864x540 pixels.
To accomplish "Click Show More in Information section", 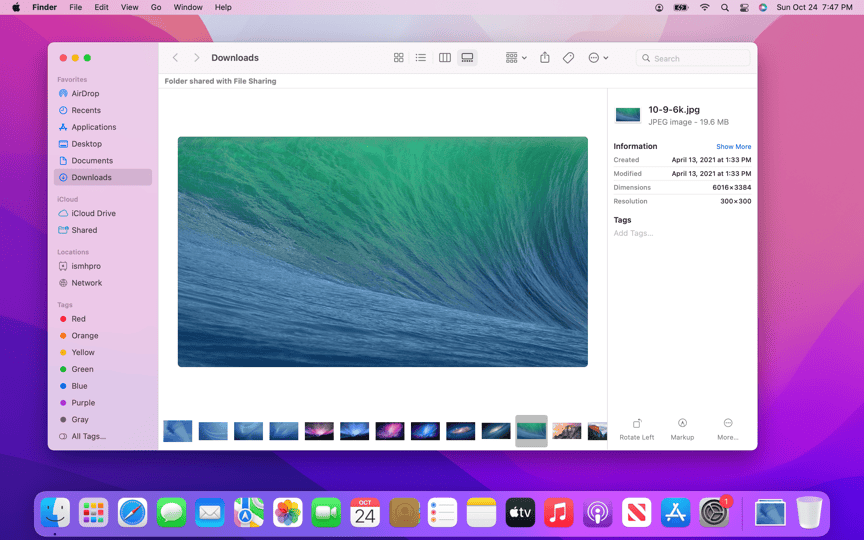I will [733, 147].
